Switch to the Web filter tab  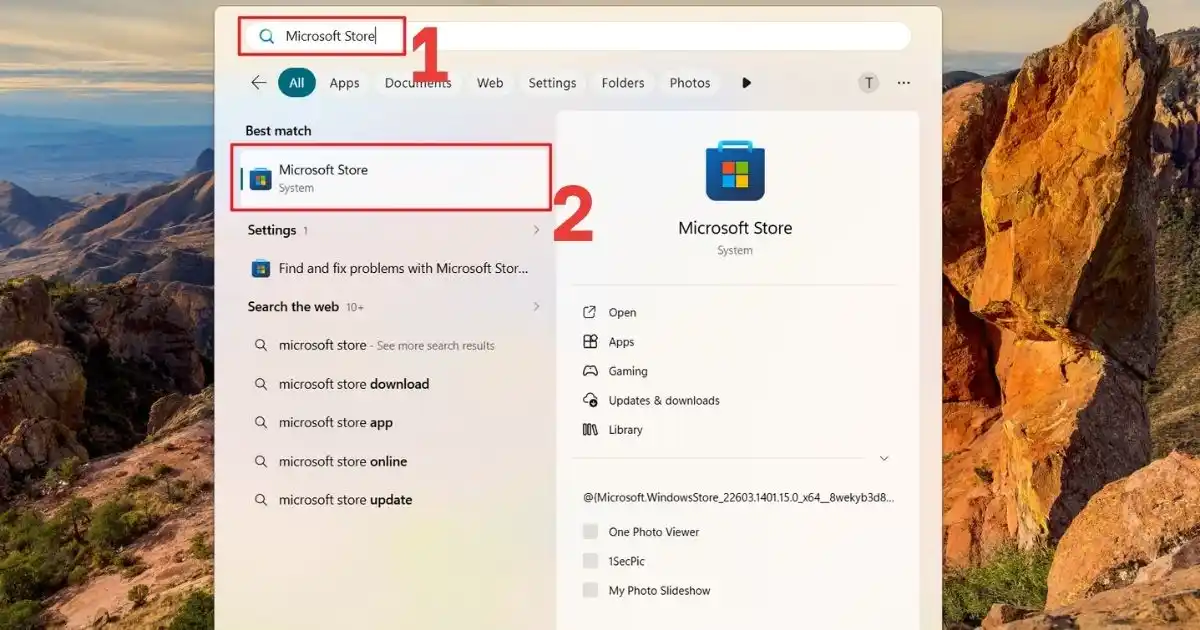coord(490,83)
